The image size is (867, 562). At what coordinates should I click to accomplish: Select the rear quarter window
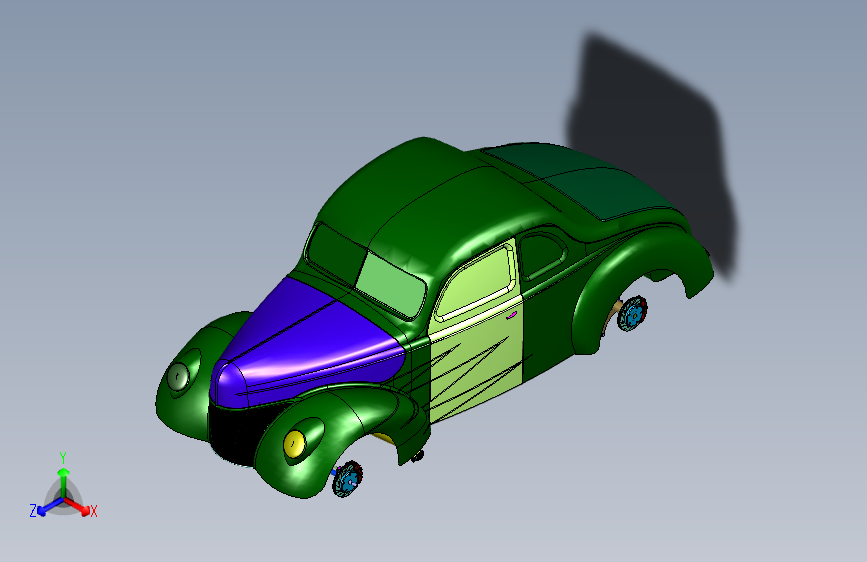(x=544, y=256)
